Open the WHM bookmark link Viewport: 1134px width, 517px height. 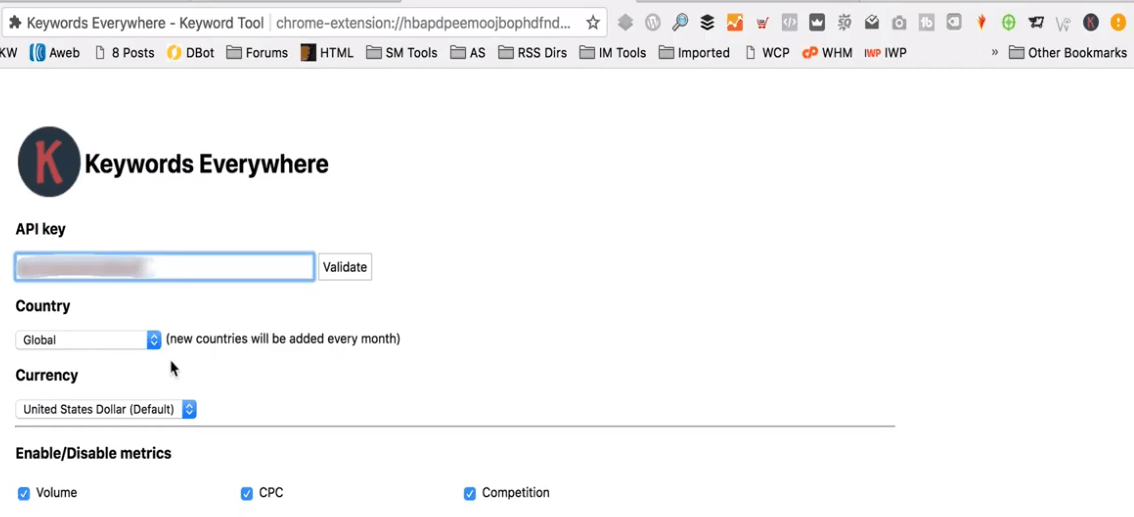pyautogui.click(x=827, y=53)
